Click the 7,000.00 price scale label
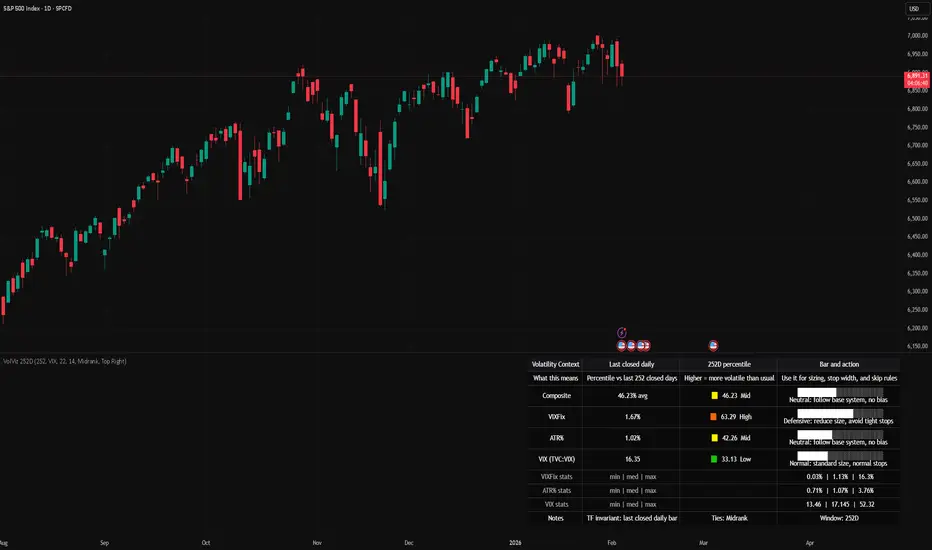Screen dimensions: 932x550 coord(917,36)
